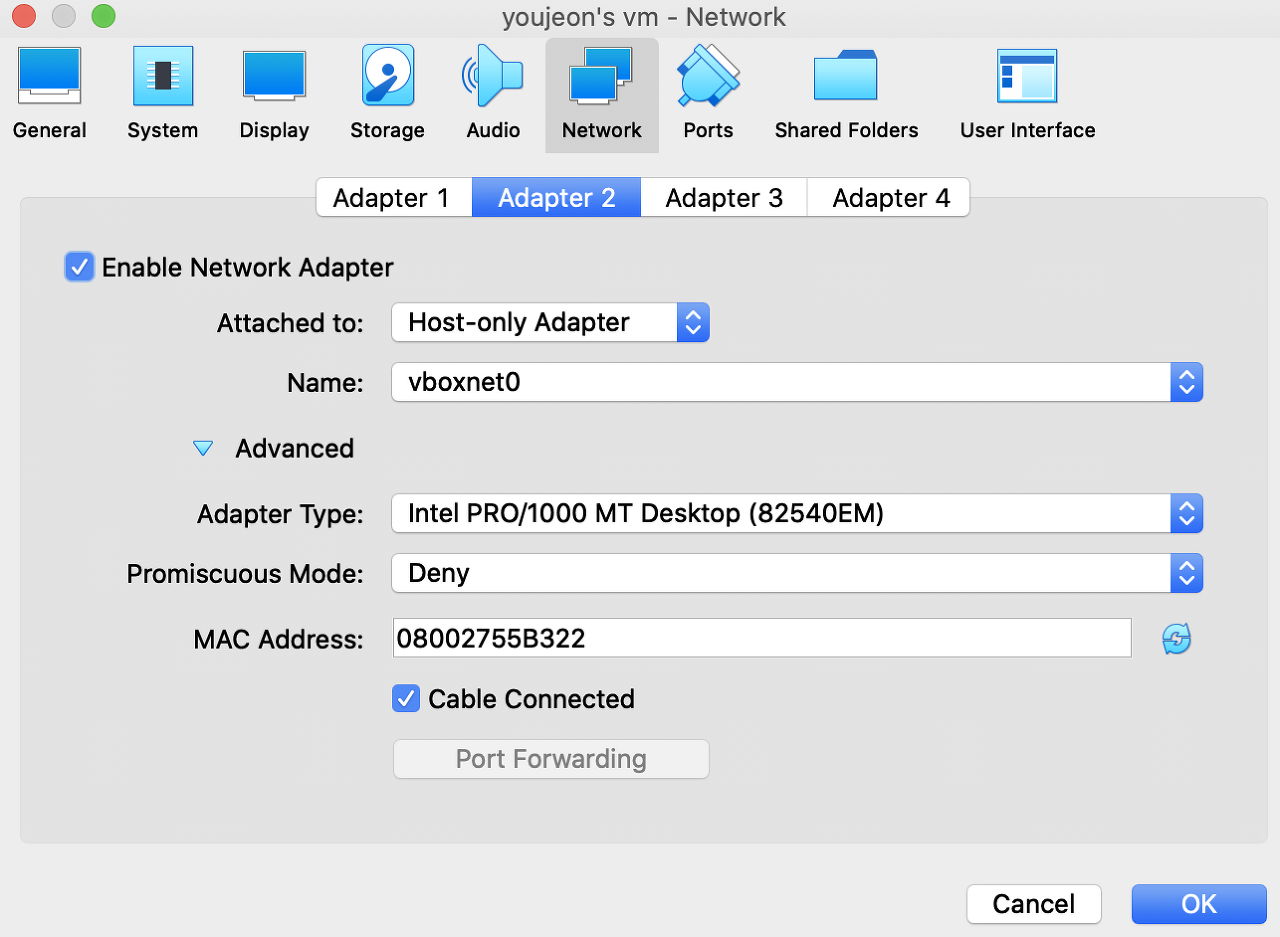Toggle the Cable Connected checkbox
Image resolution: width=1280 pixels, height=937 pixels.
(x=405, y=698)
